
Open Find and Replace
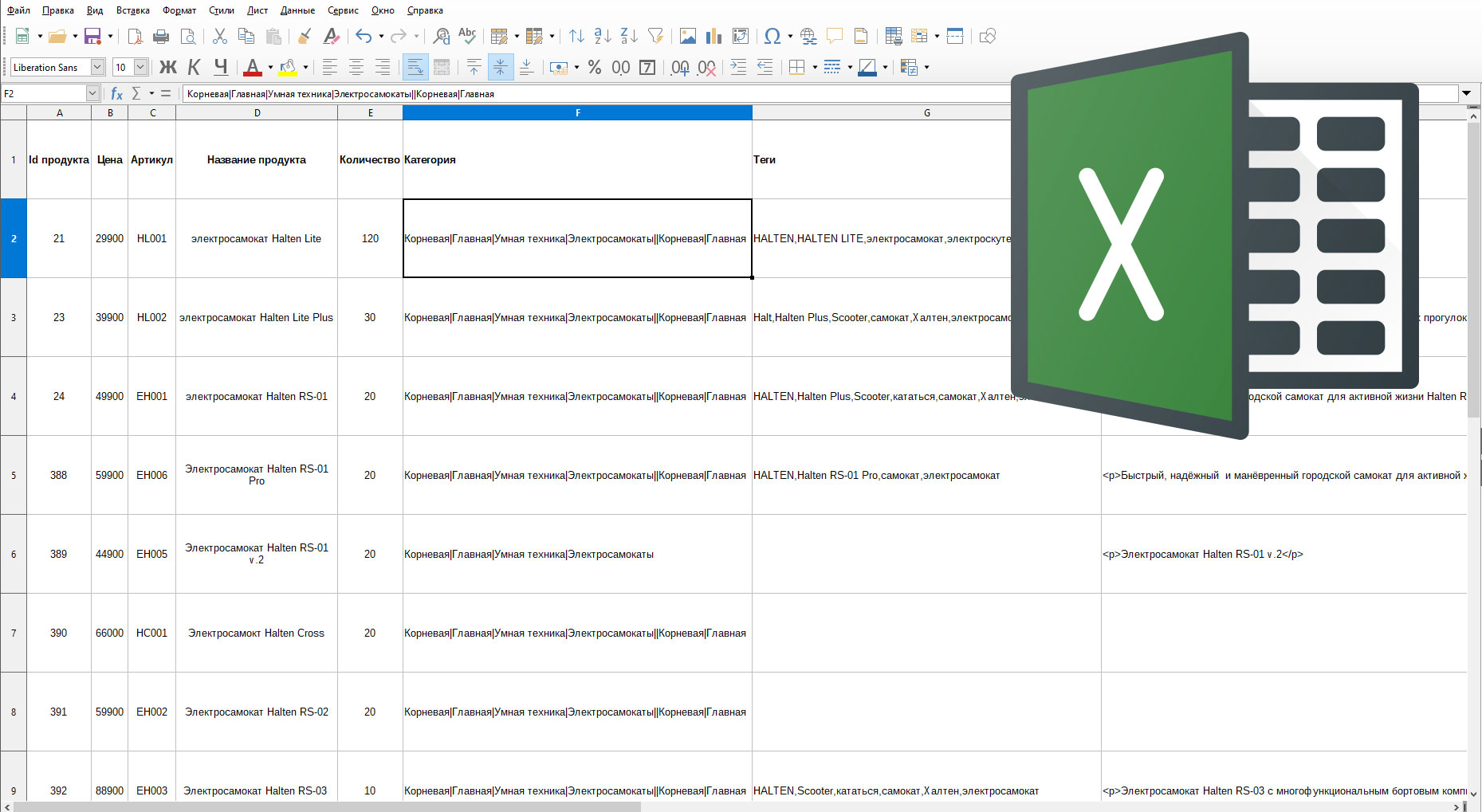coord(441,36)
